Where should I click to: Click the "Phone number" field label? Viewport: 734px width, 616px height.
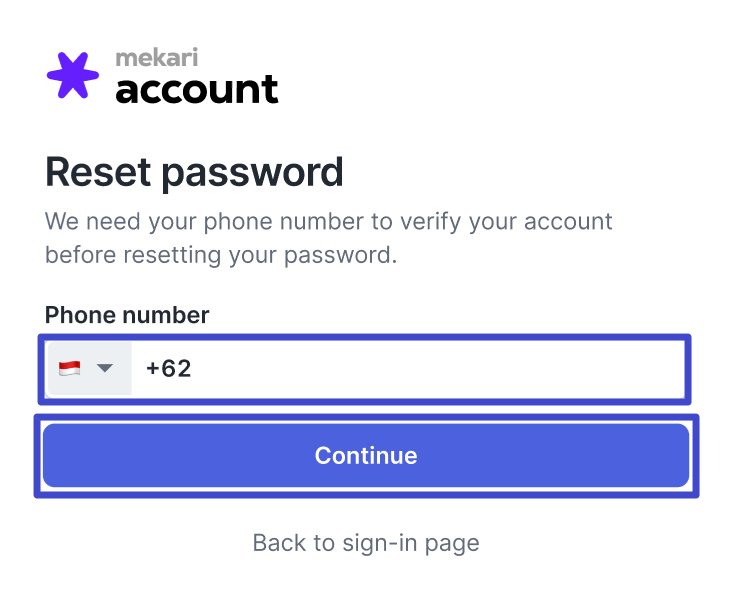click(x=127, y=315)
